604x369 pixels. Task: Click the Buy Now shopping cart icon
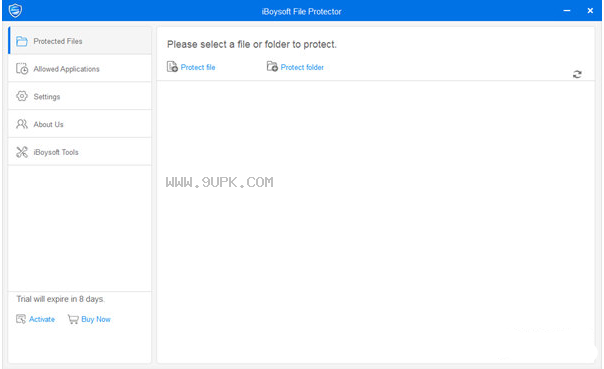[x=73, y=319]
